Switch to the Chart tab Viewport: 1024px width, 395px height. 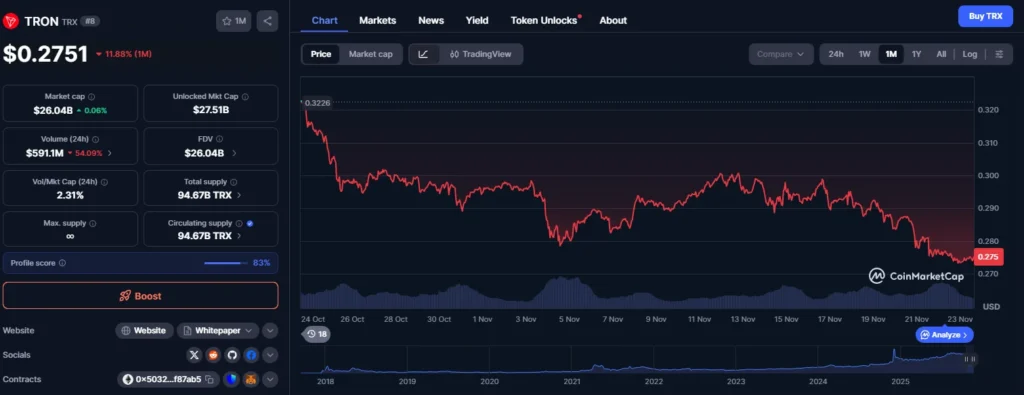[325, 20]
